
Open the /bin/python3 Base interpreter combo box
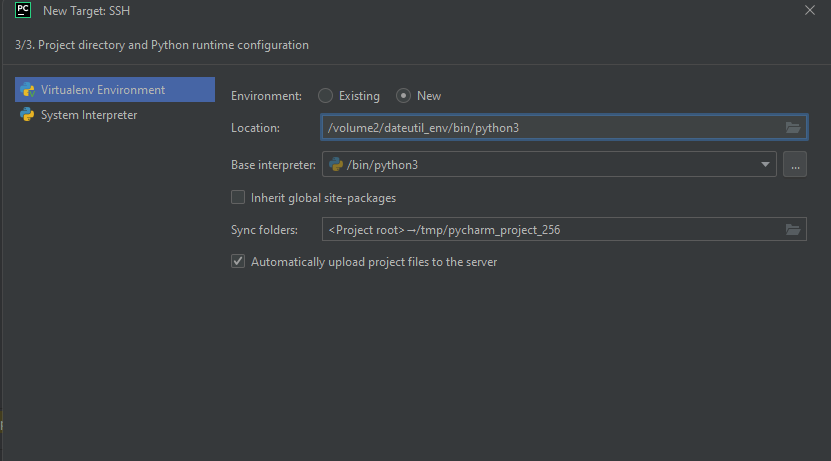[x=540, y=165]
